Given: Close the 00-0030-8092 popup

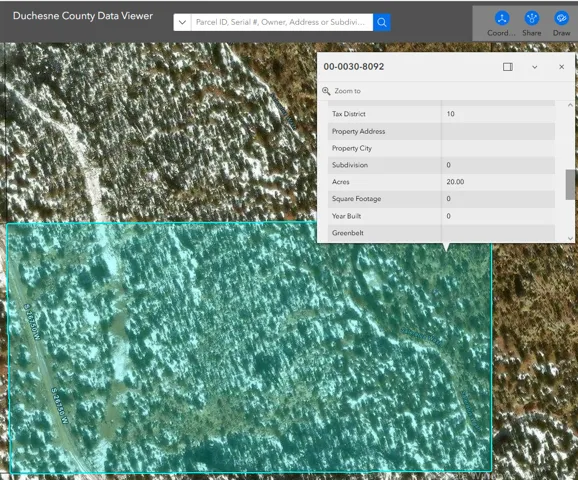Looking at the screenshot, I should click(x=561, y=67).
